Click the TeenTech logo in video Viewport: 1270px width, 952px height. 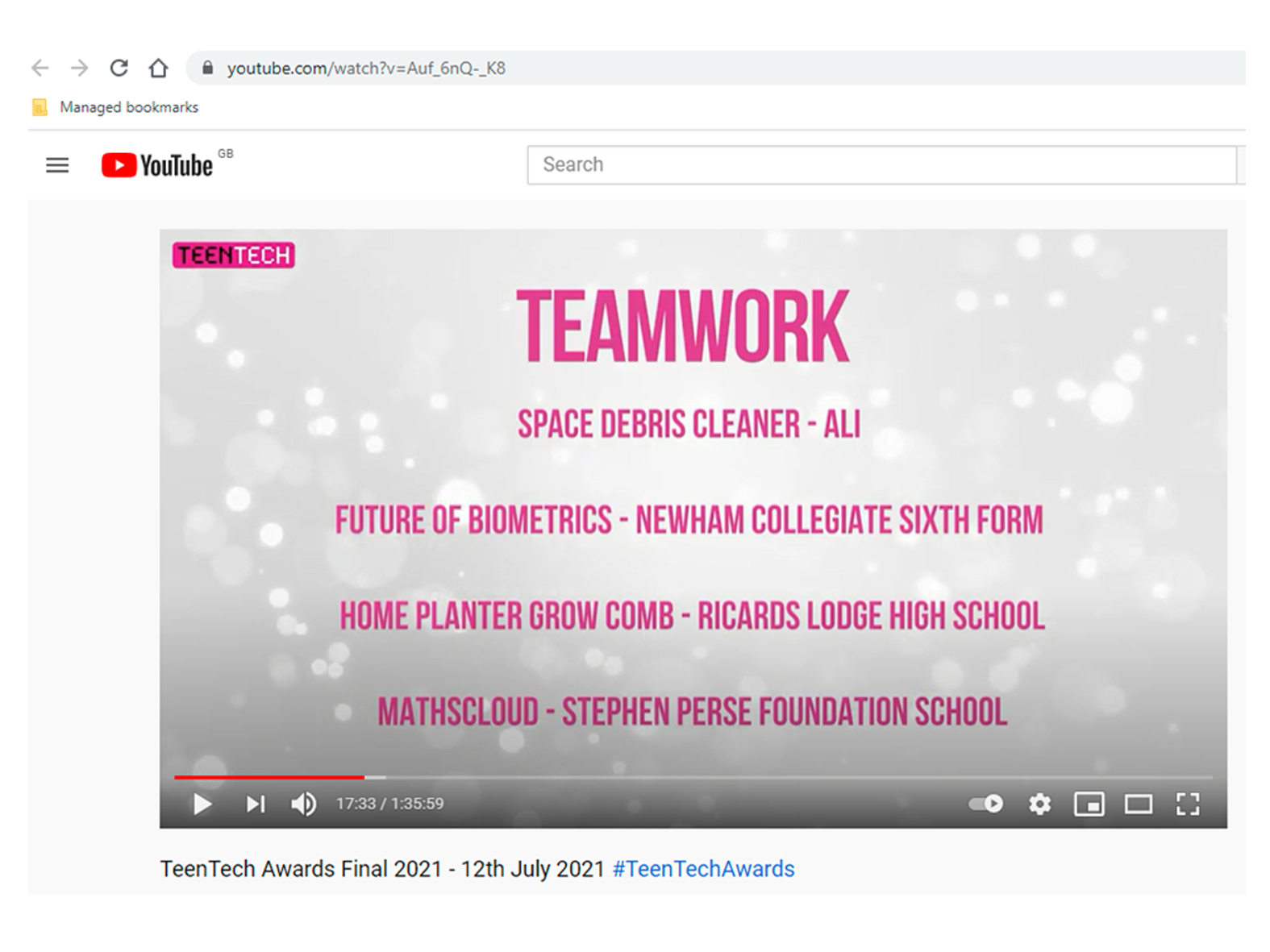pos(234,256)
